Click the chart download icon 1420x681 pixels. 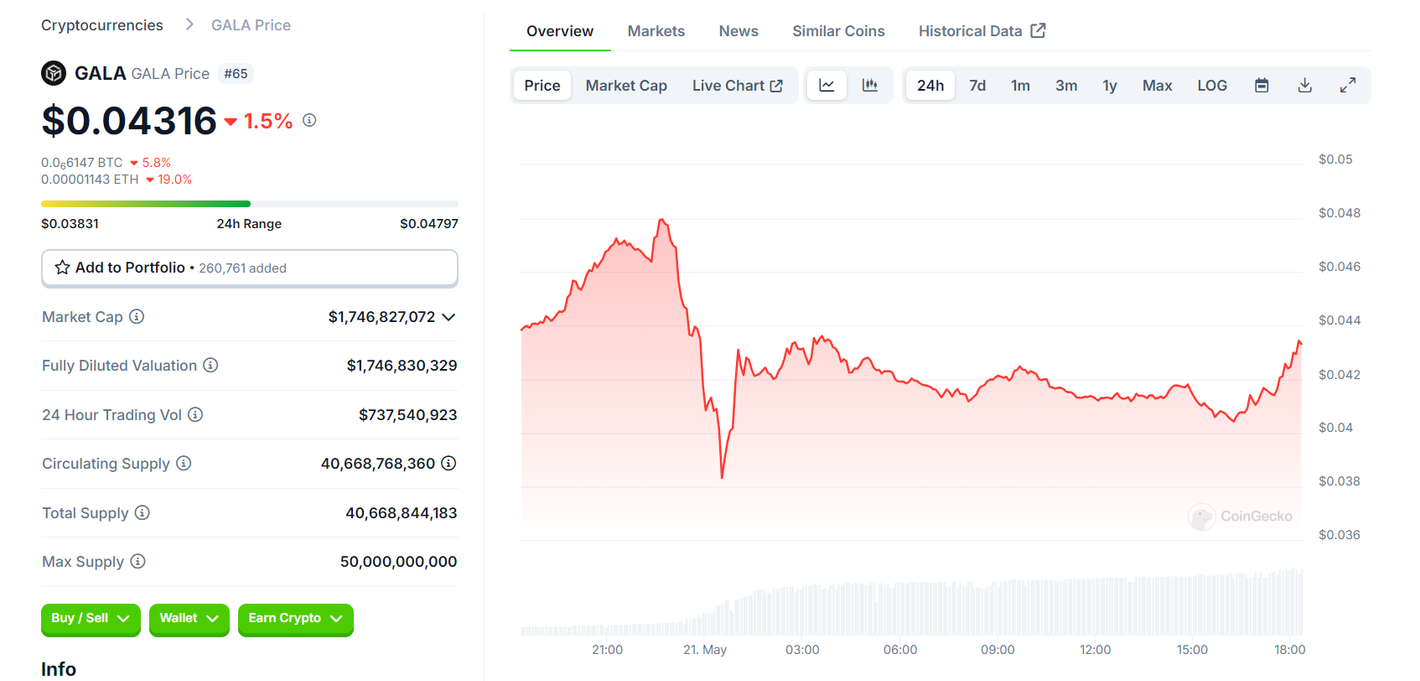click(1304, 85)
